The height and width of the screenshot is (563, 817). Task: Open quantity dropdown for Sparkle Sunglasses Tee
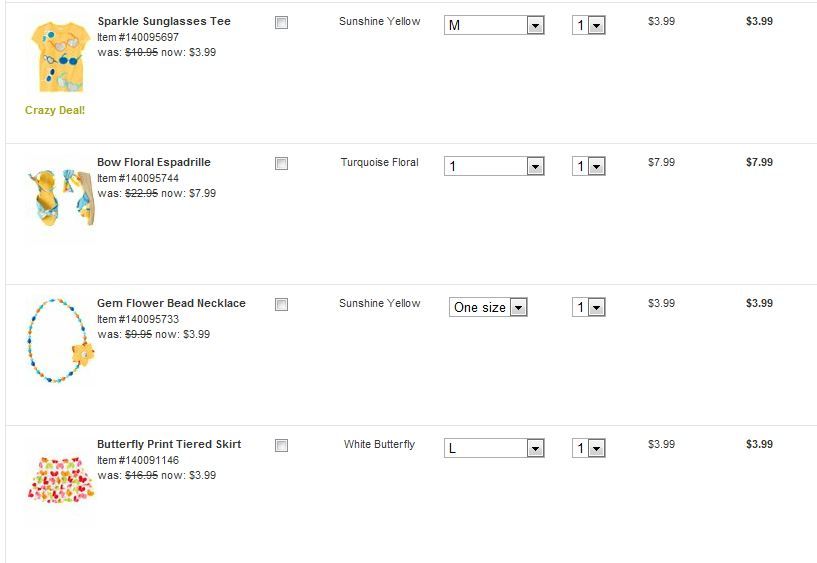coord(589,25)
